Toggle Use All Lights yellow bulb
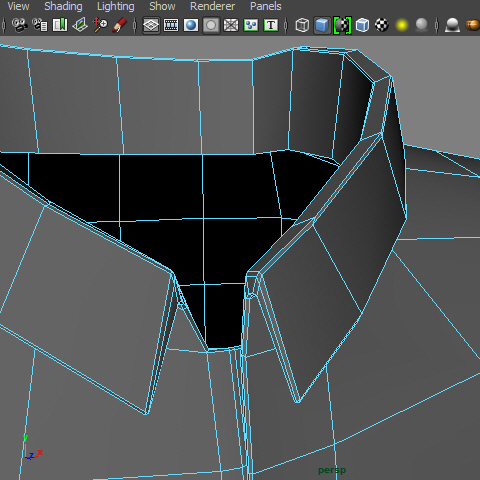 tap(402, 25)
